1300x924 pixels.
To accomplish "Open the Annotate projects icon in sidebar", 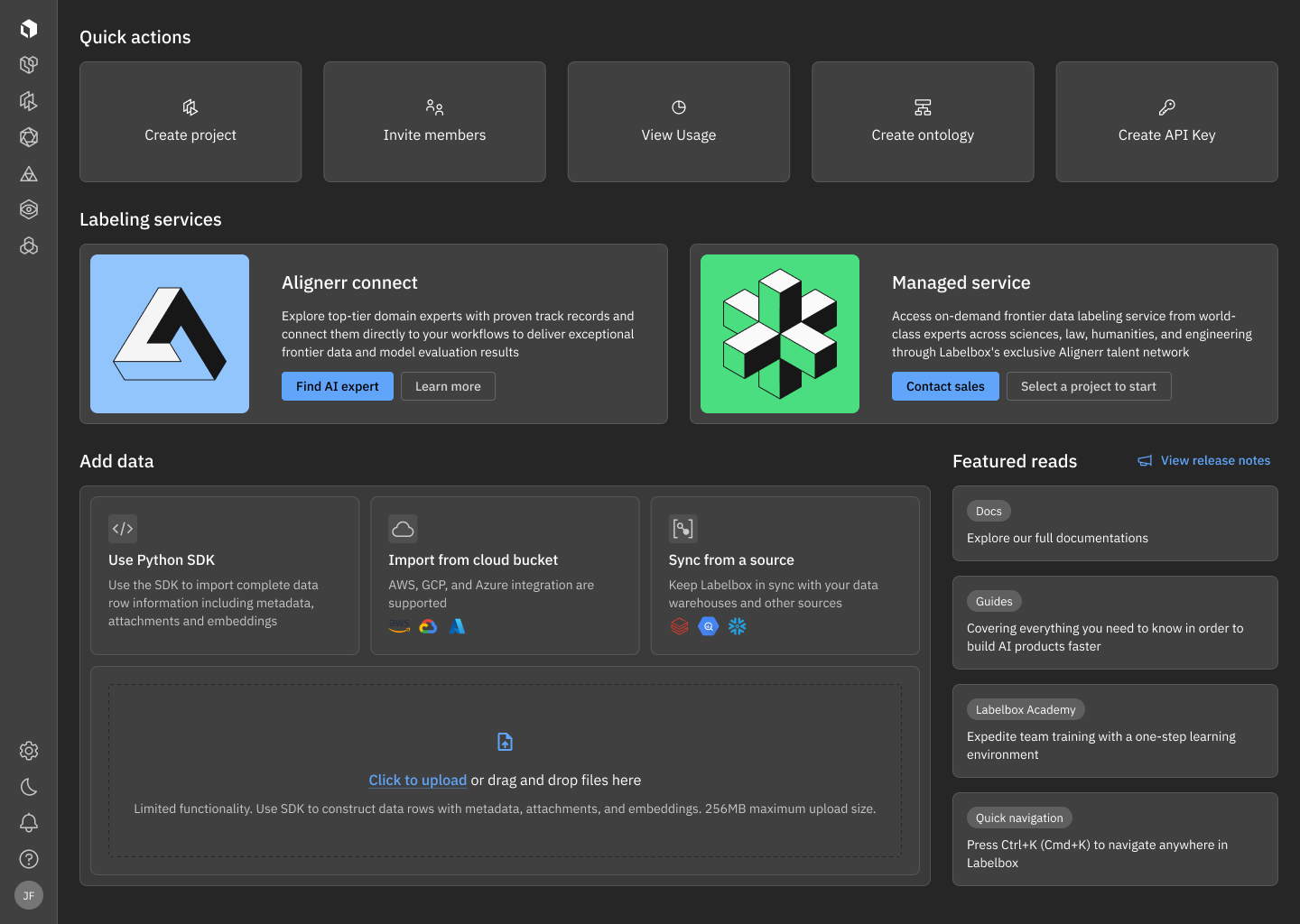I will [x=29, y=101].
